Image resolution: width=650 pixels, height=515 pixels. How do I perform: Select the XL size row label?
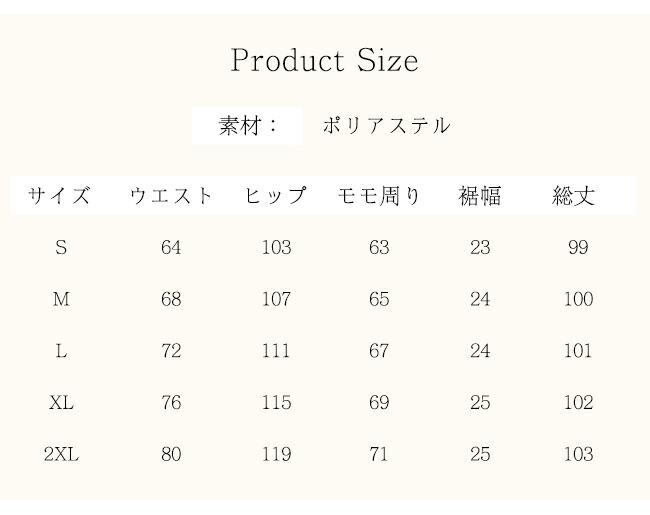[61, 403]
